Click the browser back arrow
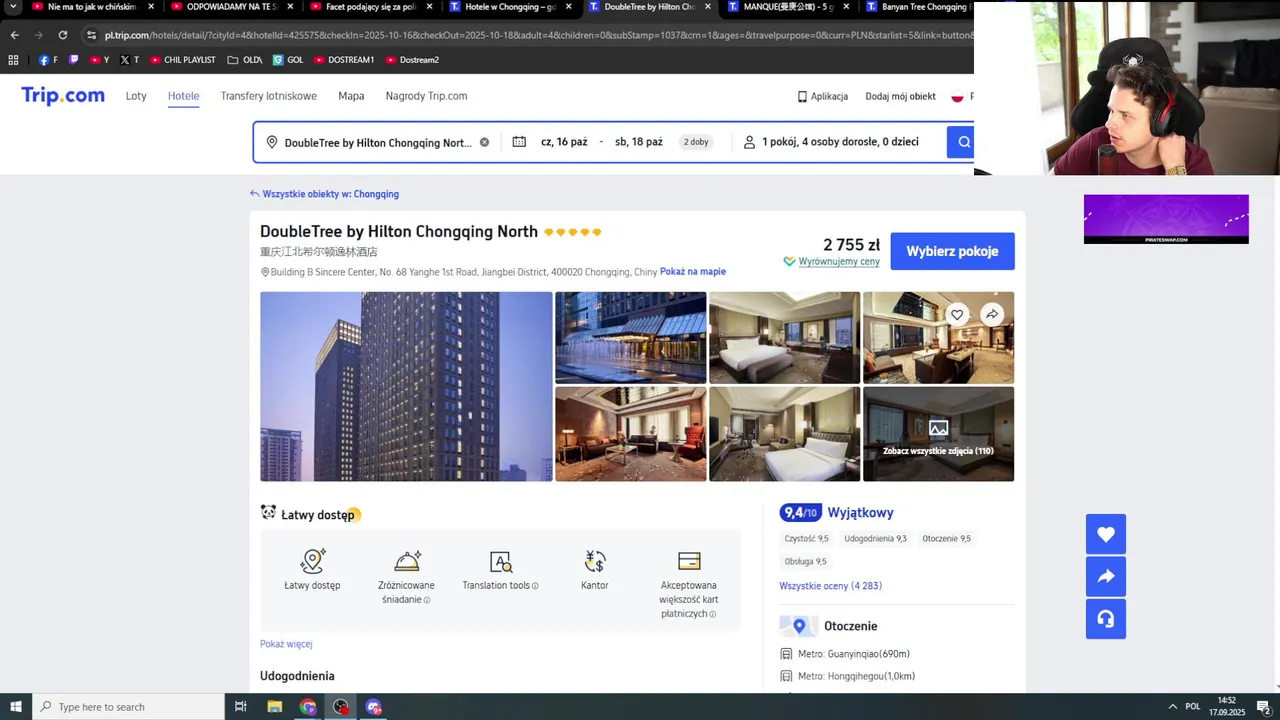The image size is (1280, 720). [x=14, y=35]
